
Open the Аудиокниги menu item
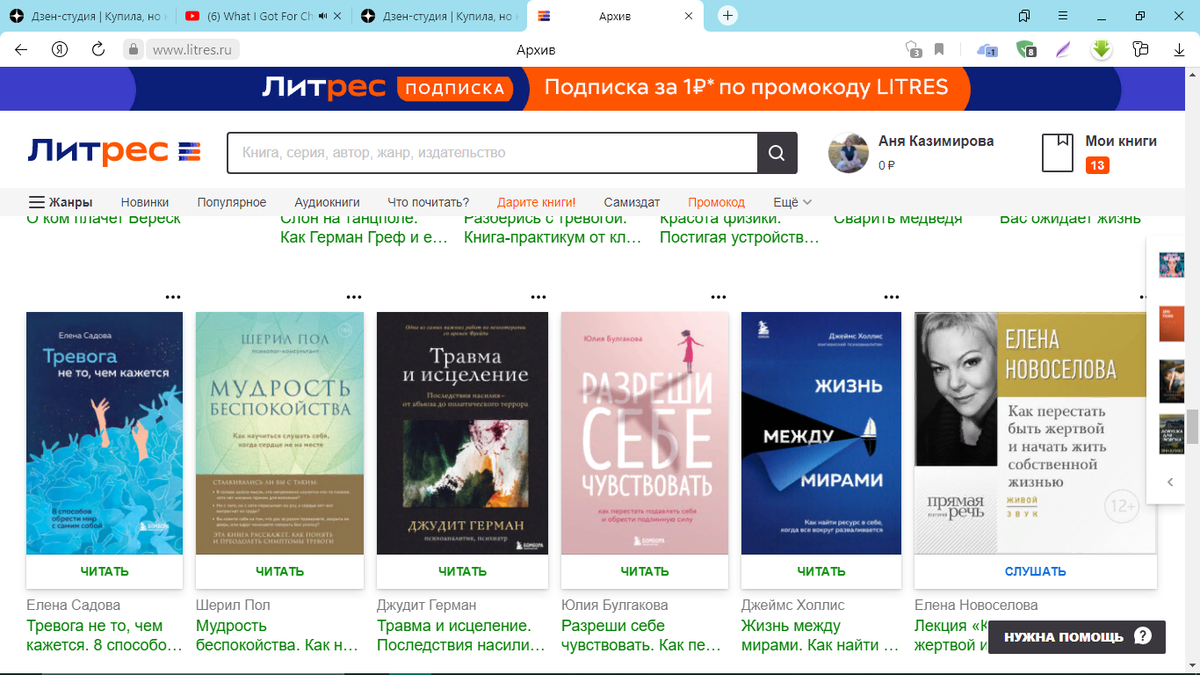(327, 202)
